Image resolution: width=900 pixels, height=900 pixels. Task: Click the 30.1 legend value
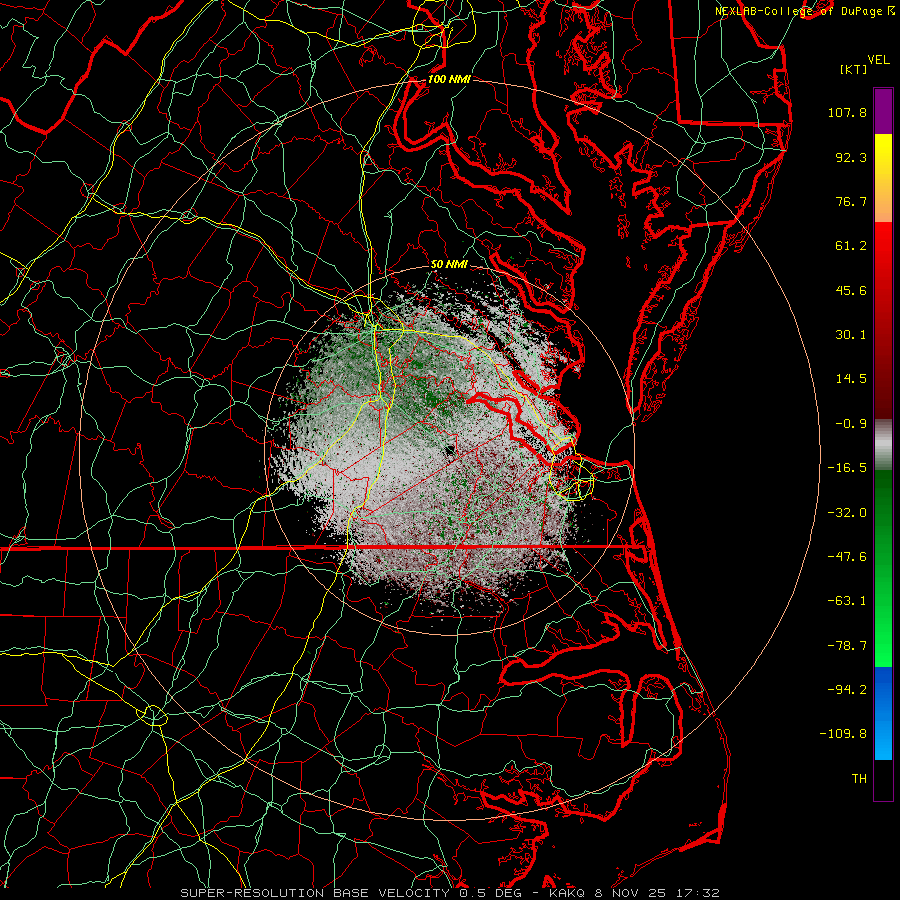tap(851, 335)
